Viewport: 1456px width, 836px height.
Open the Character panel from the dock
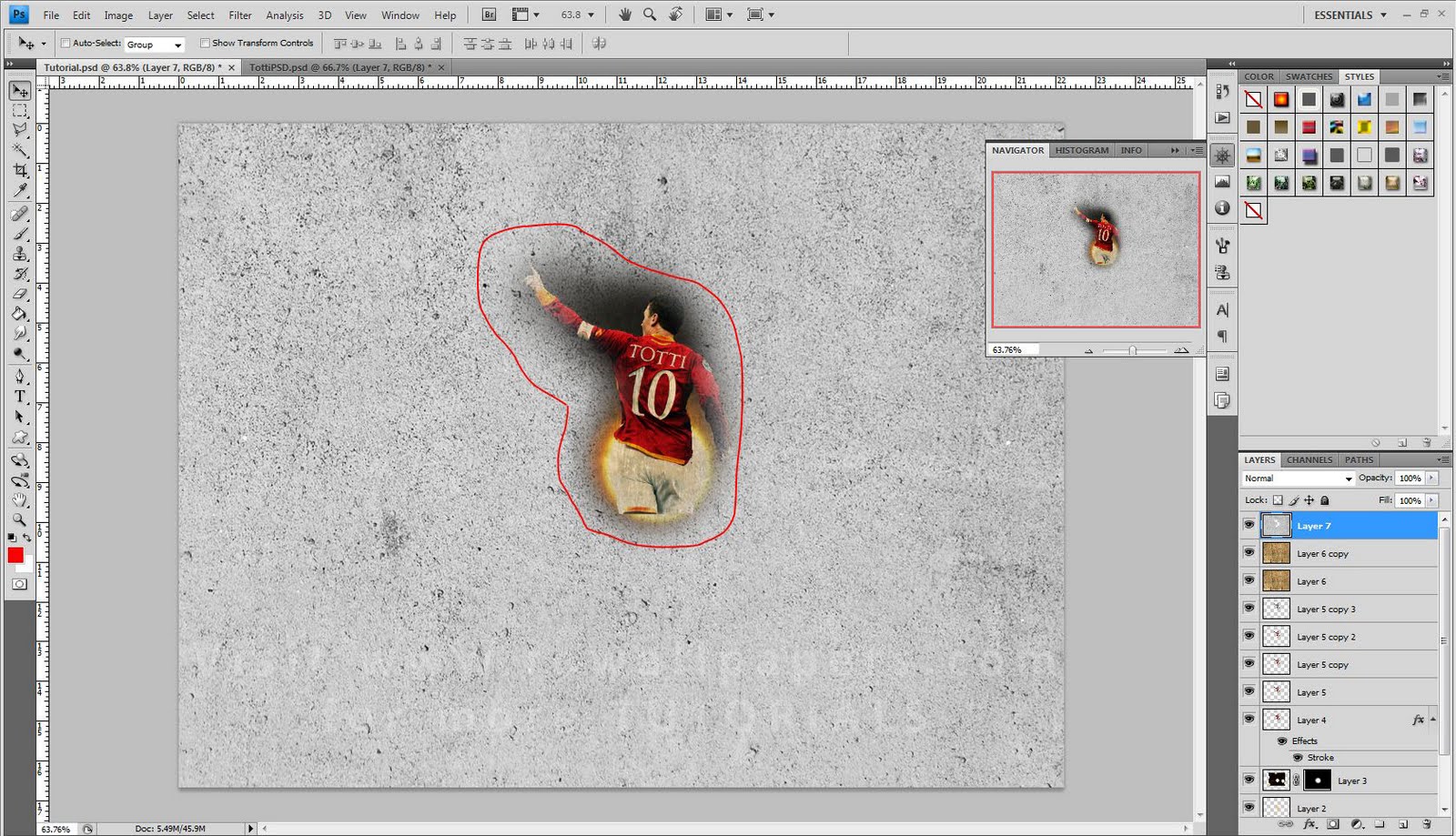[x=1222, y=310]
